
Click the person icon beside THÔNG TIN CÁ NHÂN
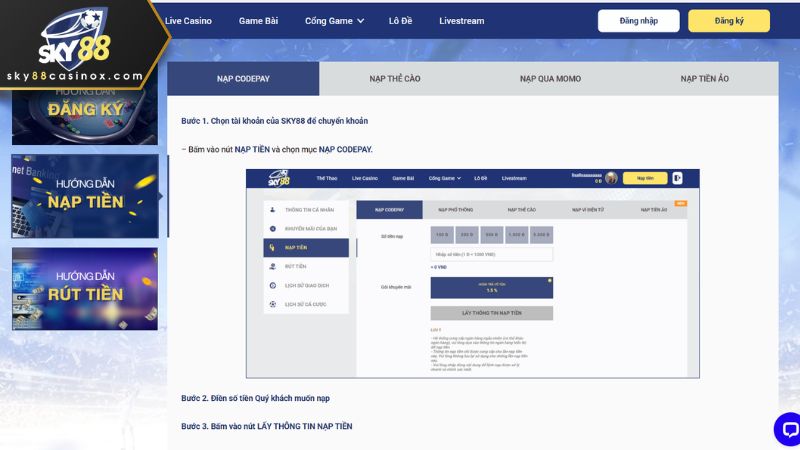272,210
